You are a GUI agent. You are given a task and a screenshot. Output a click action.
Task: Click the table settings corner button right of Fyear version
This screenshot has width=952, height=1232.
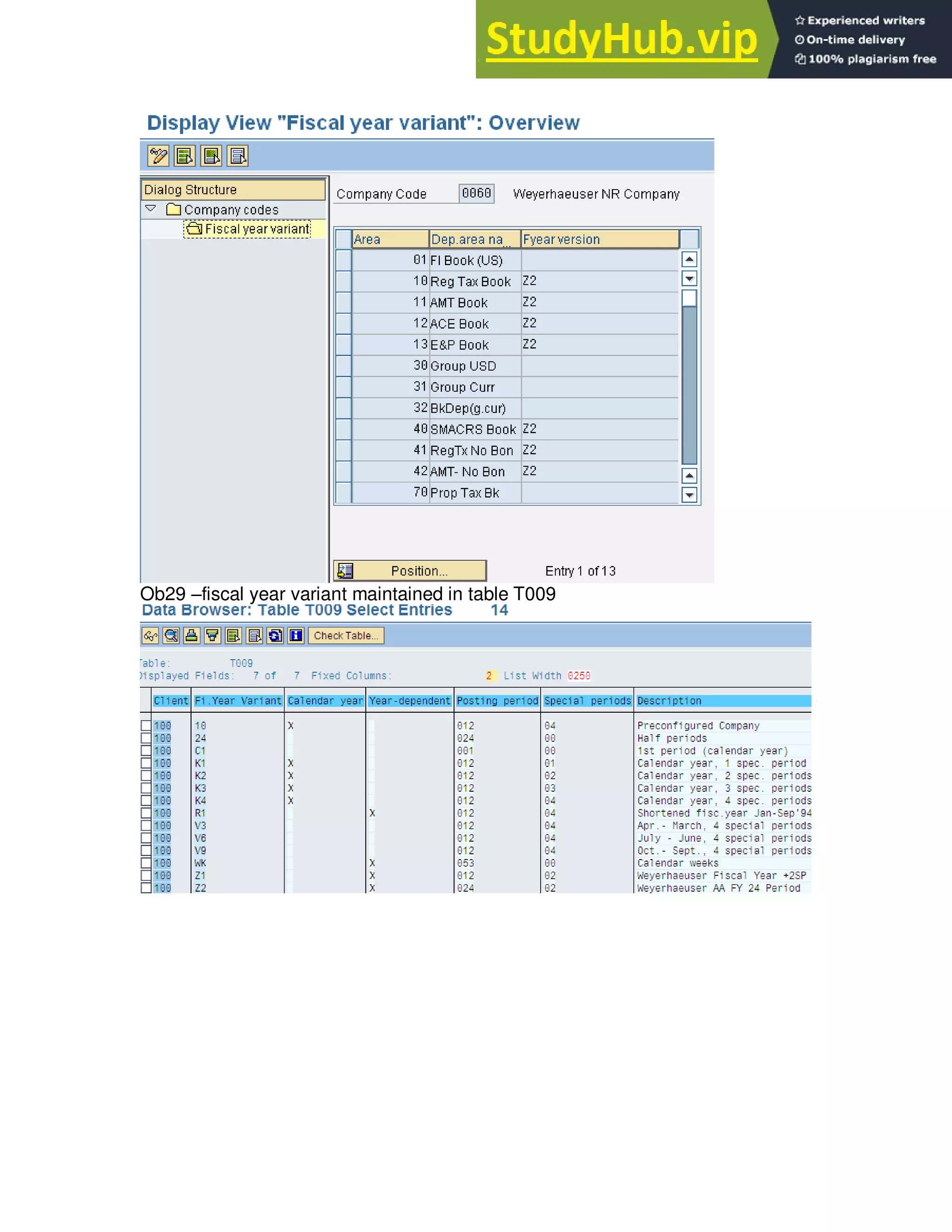pos(689,239)
